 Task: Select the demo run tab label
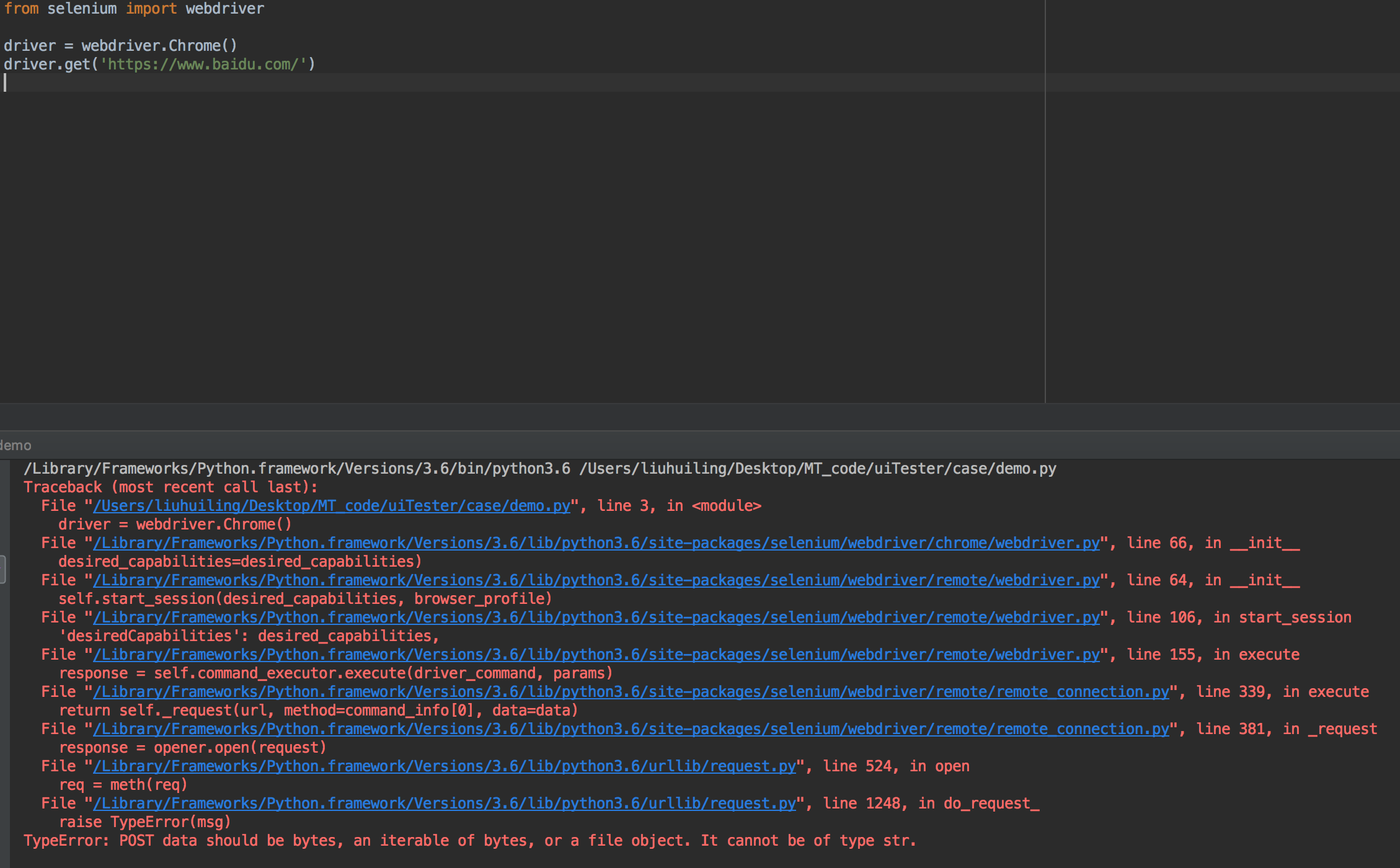pos(16,445)
